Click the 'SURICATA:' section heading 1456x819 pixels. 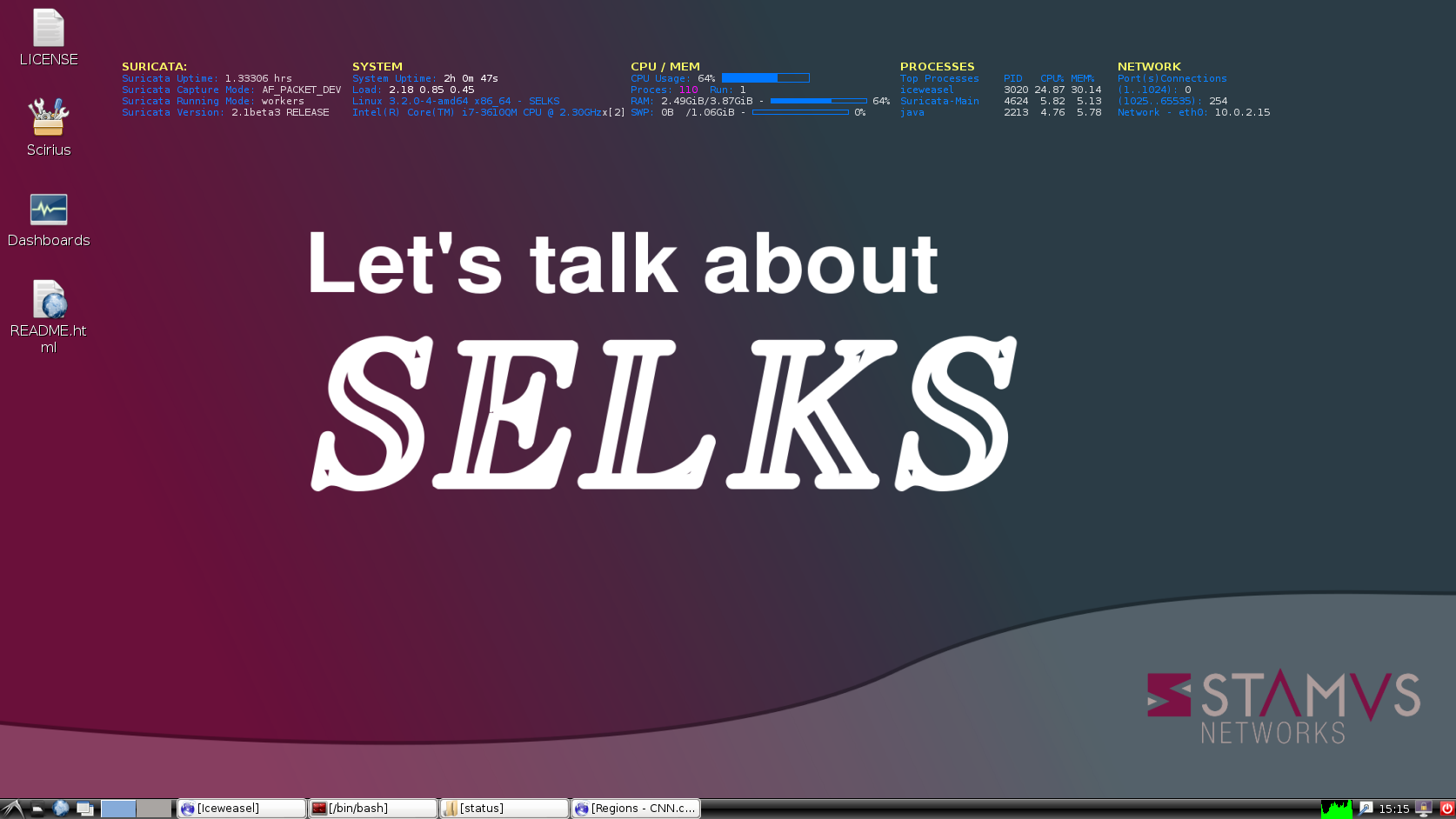(154, 66)
